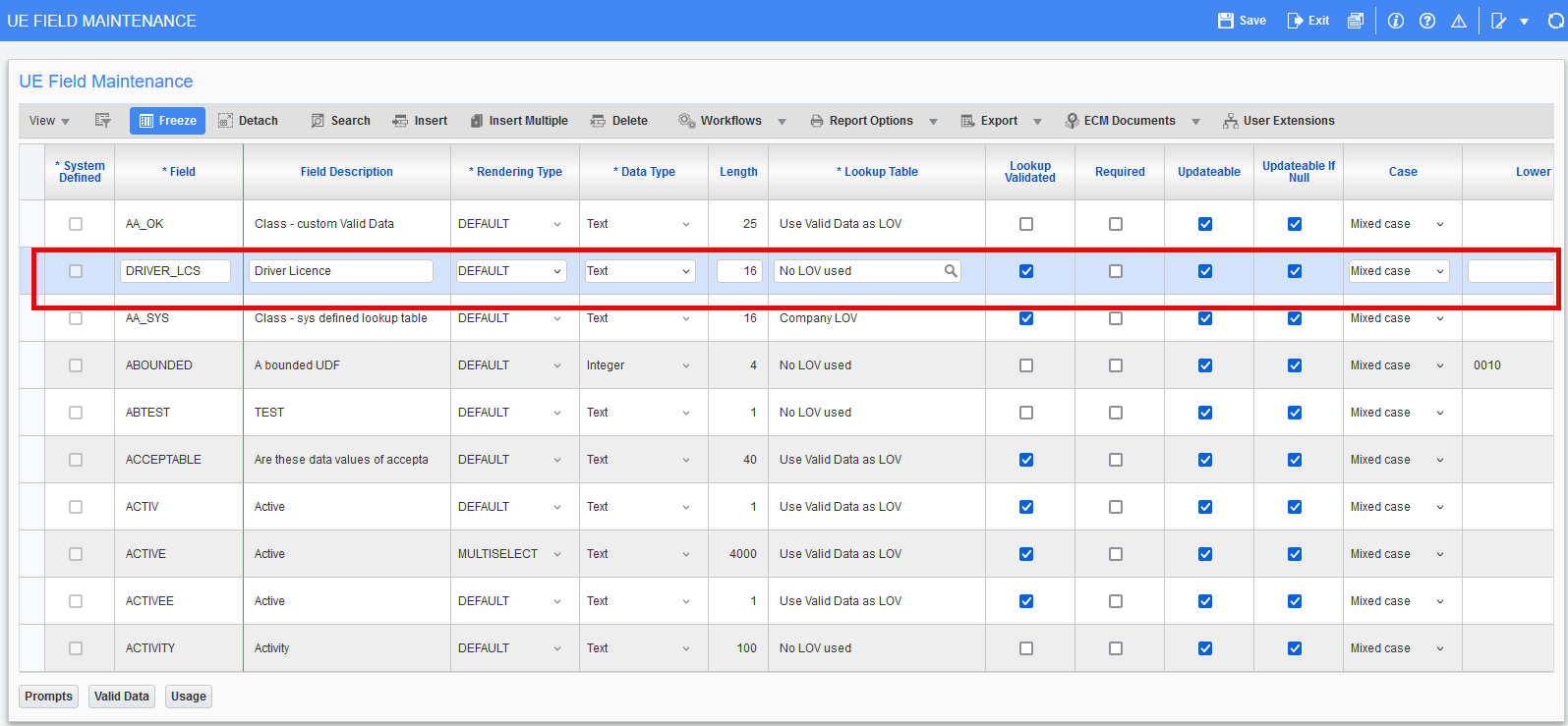Toggle Updateable checkbox for AA_SYS row
The width and height of the screenshot is (1568, 726).
pos(1205,318)
